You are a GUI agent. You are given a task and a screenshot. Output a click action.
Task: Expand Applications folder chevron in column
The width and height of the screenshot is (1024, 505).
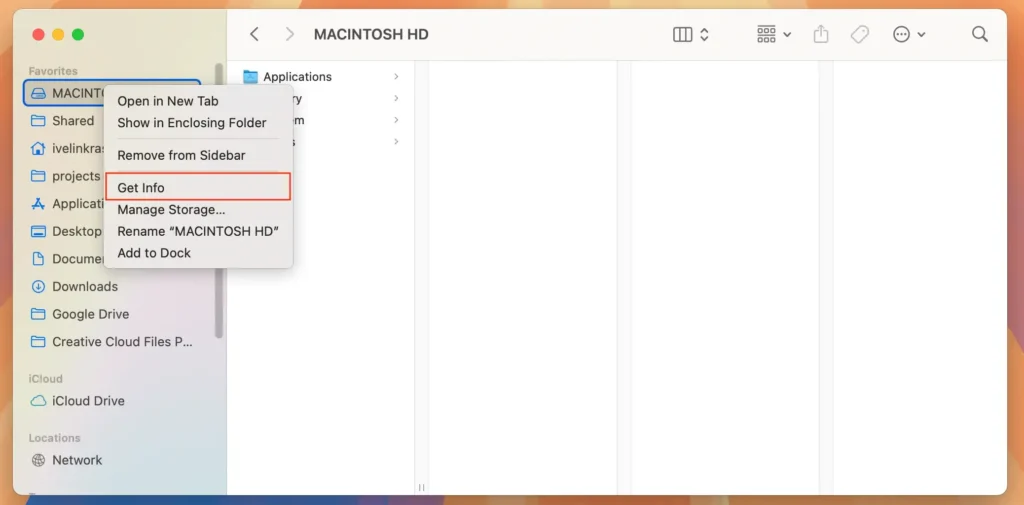(396, 76)
